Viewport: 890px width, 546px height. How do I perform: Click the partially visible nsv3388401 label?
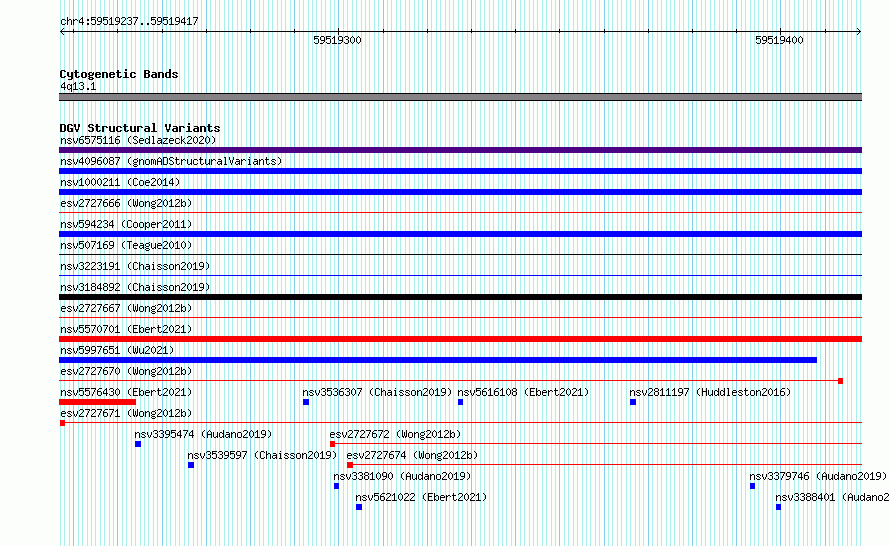tap(832, 497)
